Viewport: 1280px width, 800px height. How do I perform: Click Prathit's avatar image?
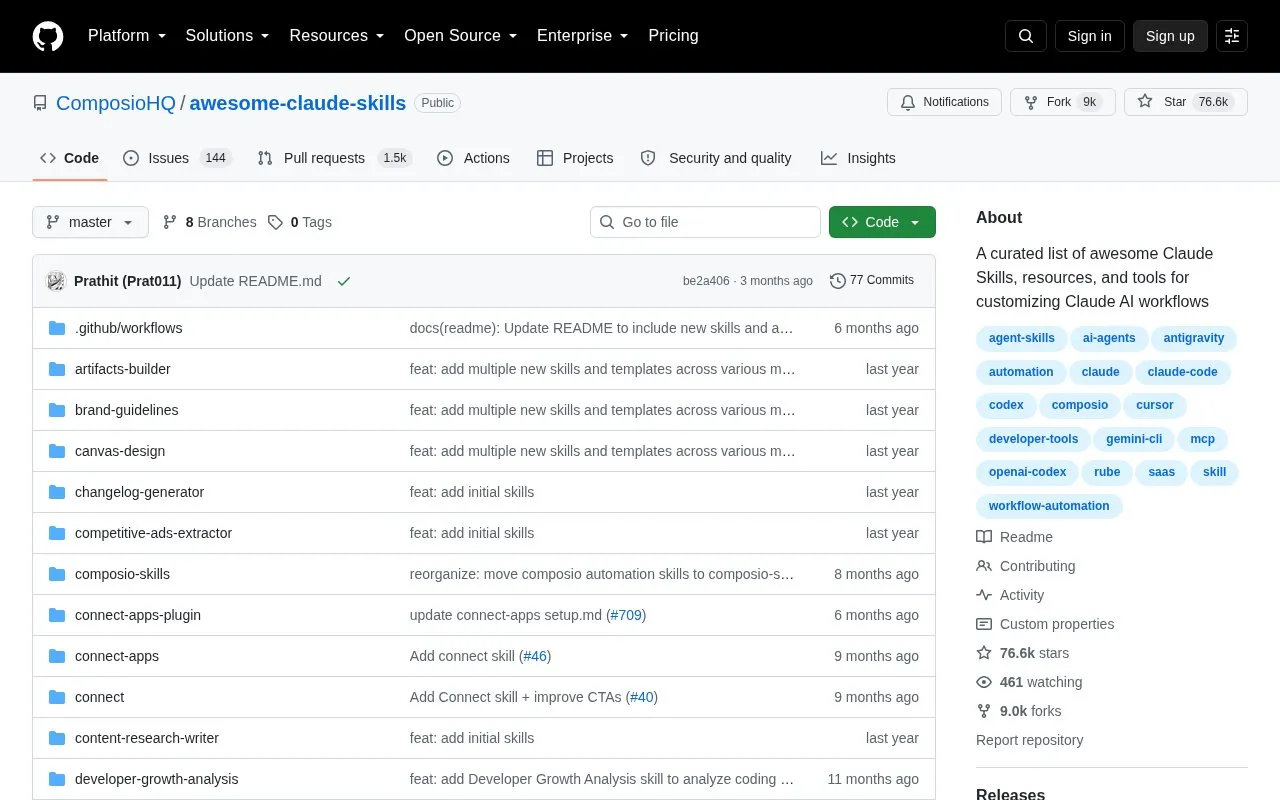(x=56, y=281)
